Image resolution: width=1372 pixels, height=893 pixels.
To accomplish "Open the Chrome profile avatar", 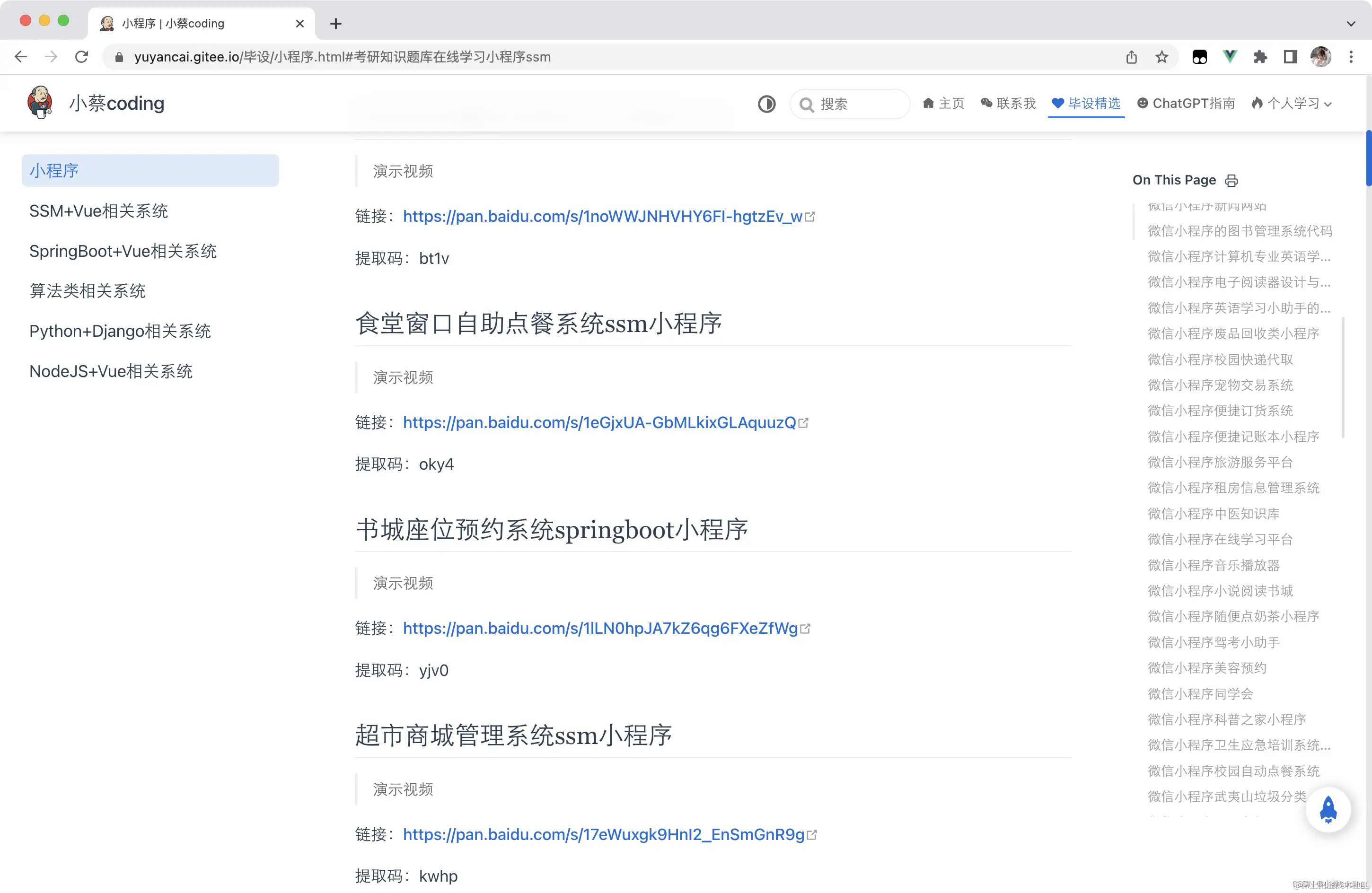I will coord(1321,56).
